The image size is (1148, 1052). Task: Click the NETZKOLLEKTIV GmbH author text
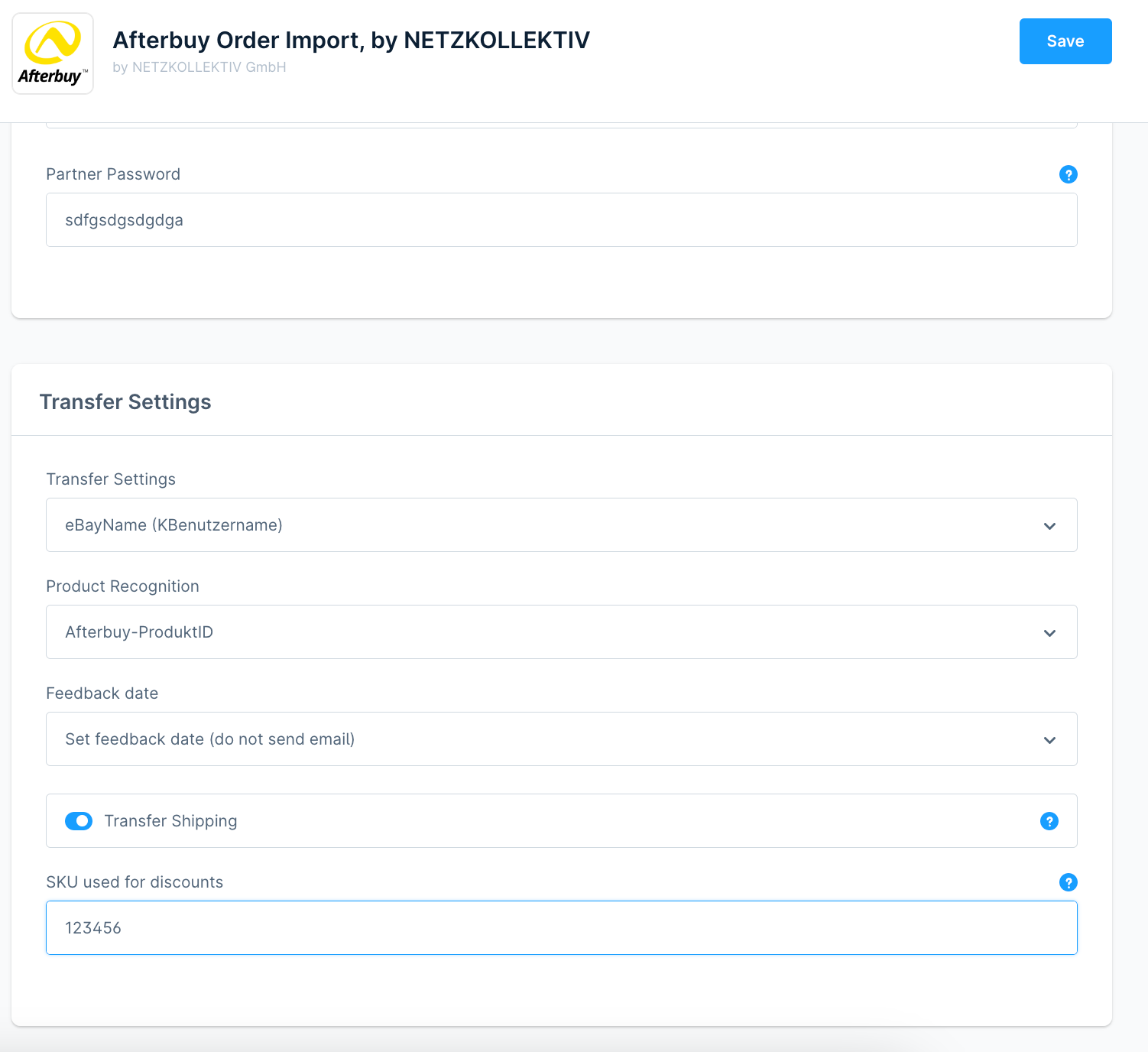pos(199,67)
